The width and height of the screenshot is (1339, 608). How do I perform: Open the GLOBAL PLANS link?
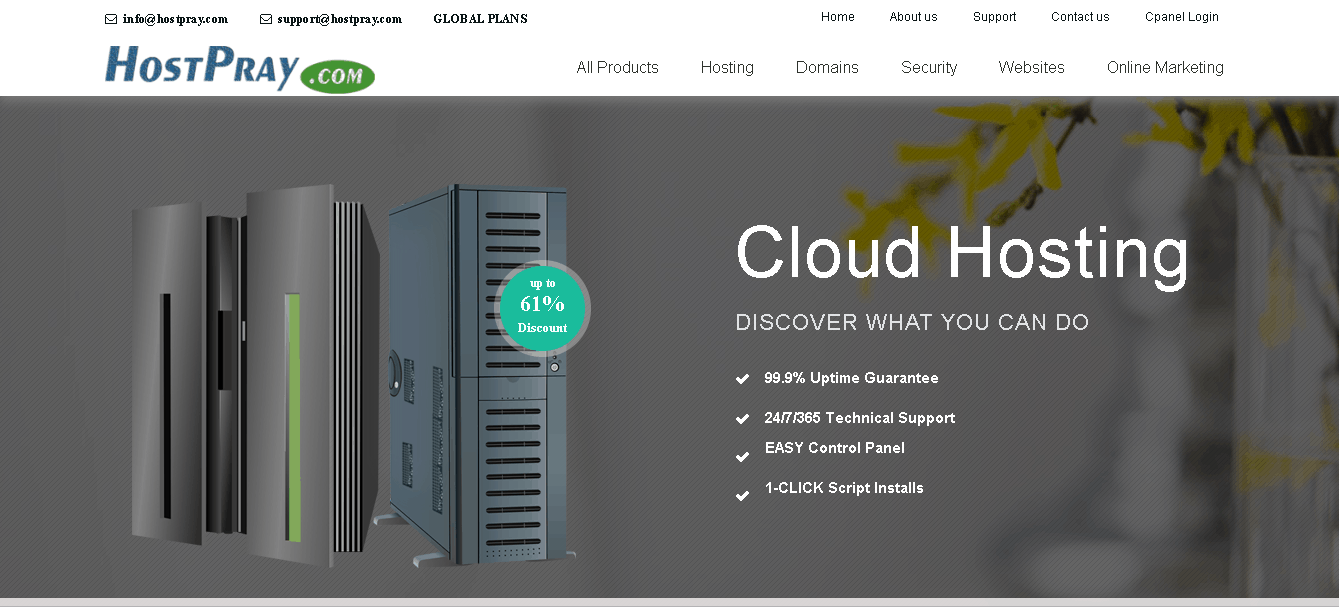[480, 19]
